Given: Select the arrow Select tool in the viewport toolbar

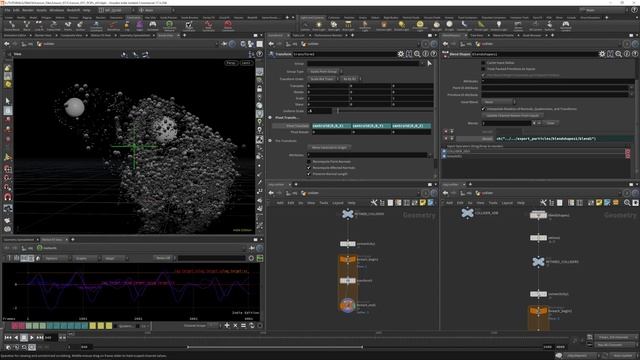Looking at the screenshot, I should point(7,101).
